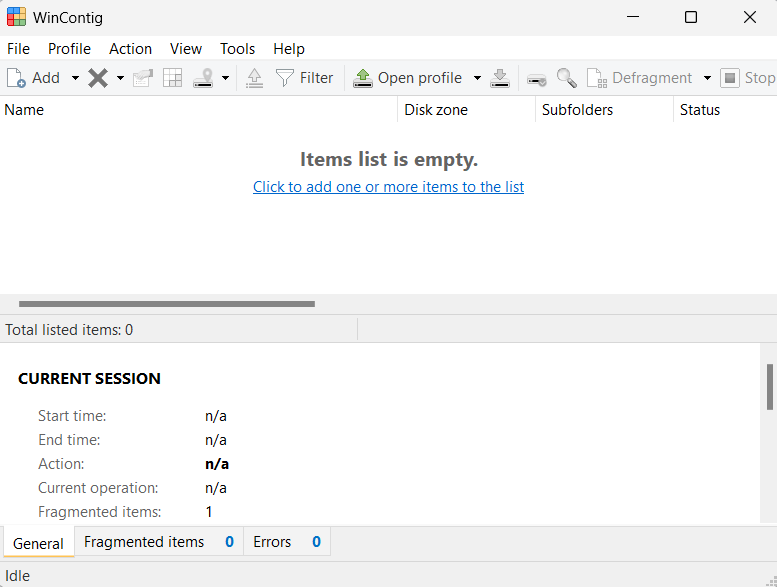Expand the Add button dropdown arrow
The width and height of the screenshot is (777, 587).
(x=75, y=78)
